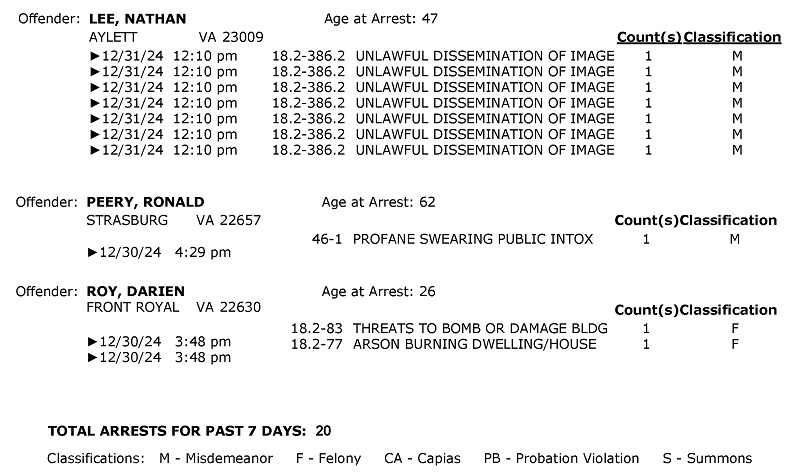
Task: Click the underlined Classification header for Nathan Lee
Action: pos(733,37)
